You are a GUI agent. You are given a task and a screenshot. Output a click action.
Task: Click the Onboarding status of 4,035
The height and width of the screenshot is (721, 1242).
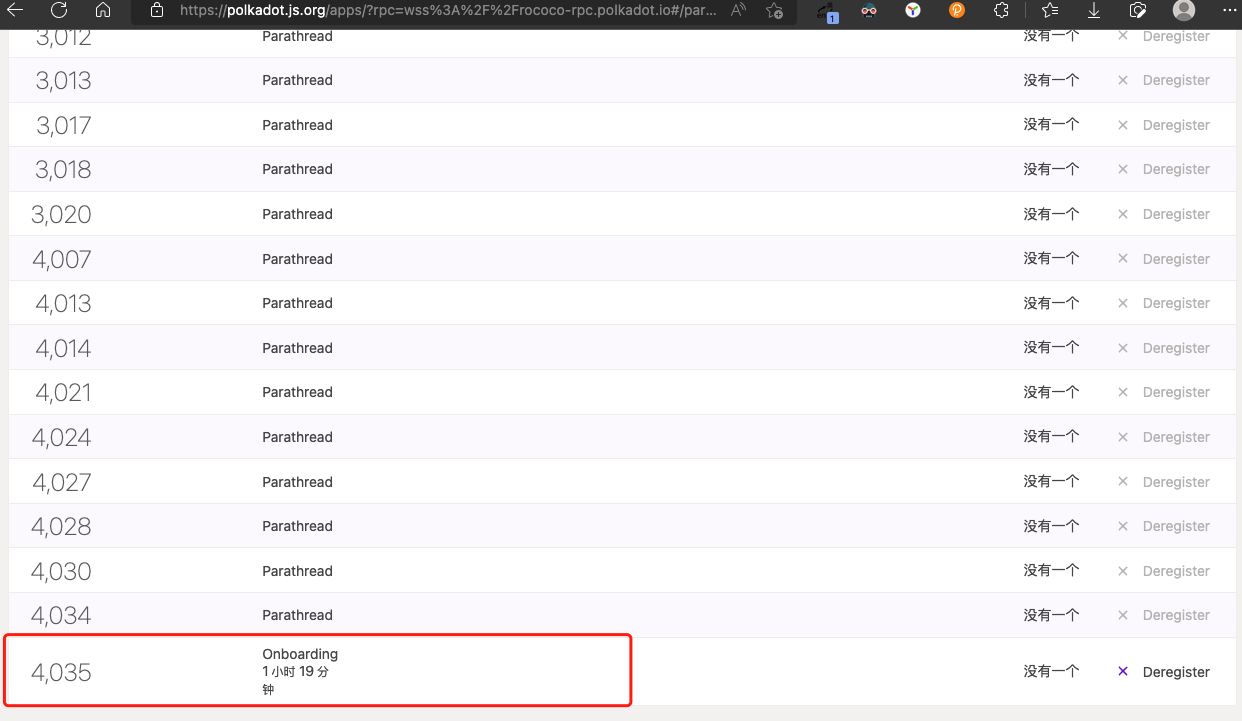pos(300,654)
